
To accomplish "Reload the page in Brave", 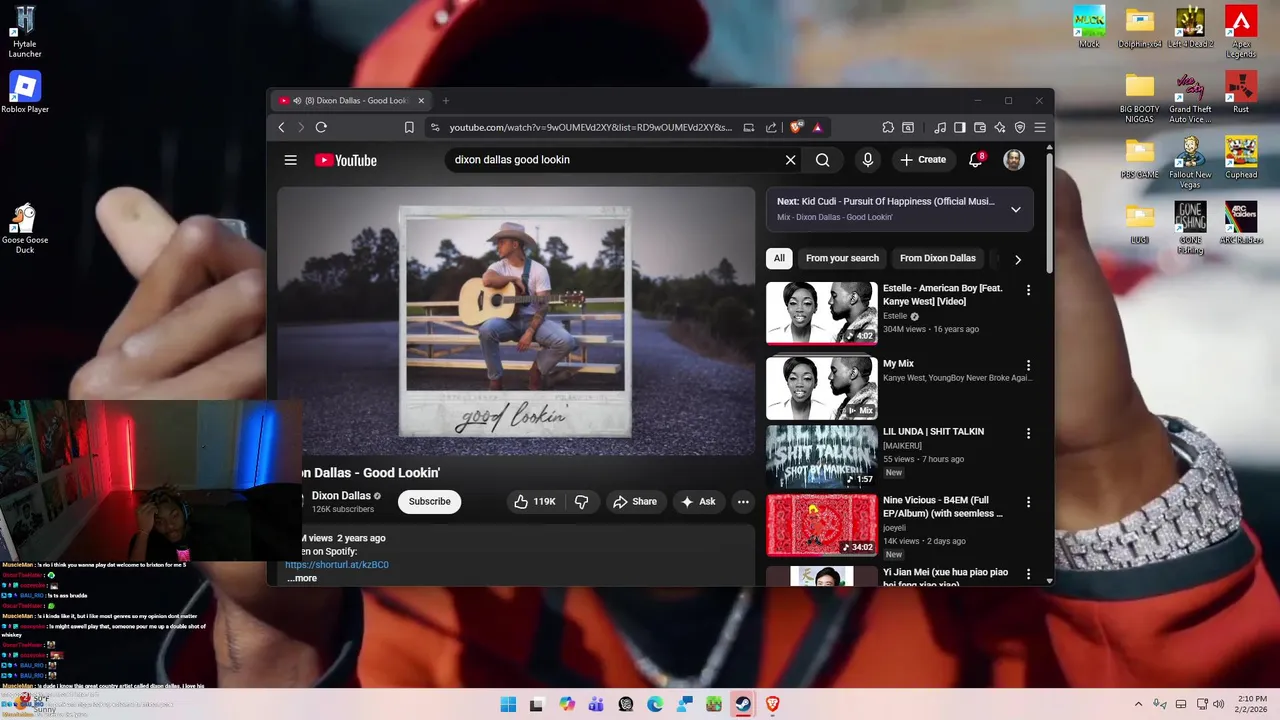I will [321, 127].
